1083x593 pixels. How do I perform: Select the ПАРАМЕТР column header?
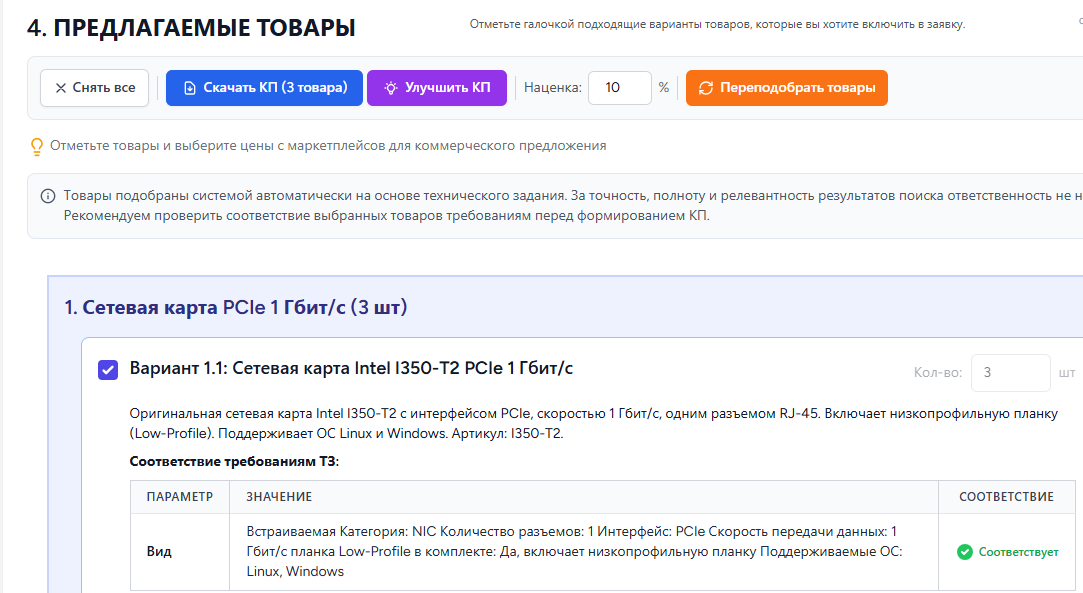click(180, 497)
